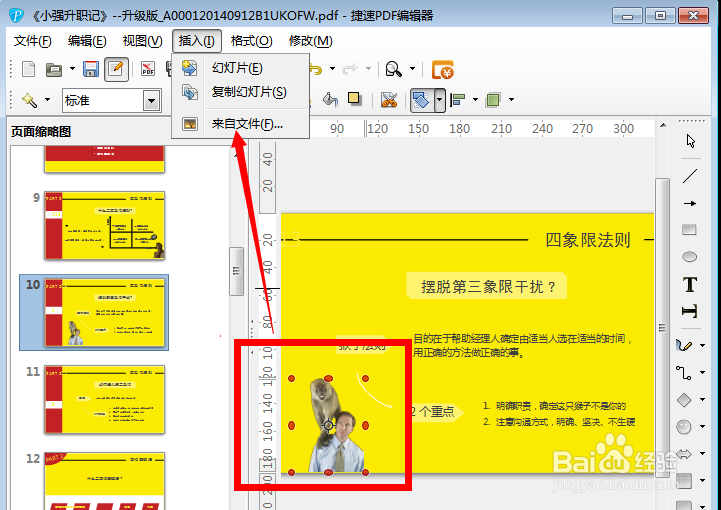This screenshot has height=510, width=721.
Task: Close the 插入(I) menu
Action: pos(197,41)
